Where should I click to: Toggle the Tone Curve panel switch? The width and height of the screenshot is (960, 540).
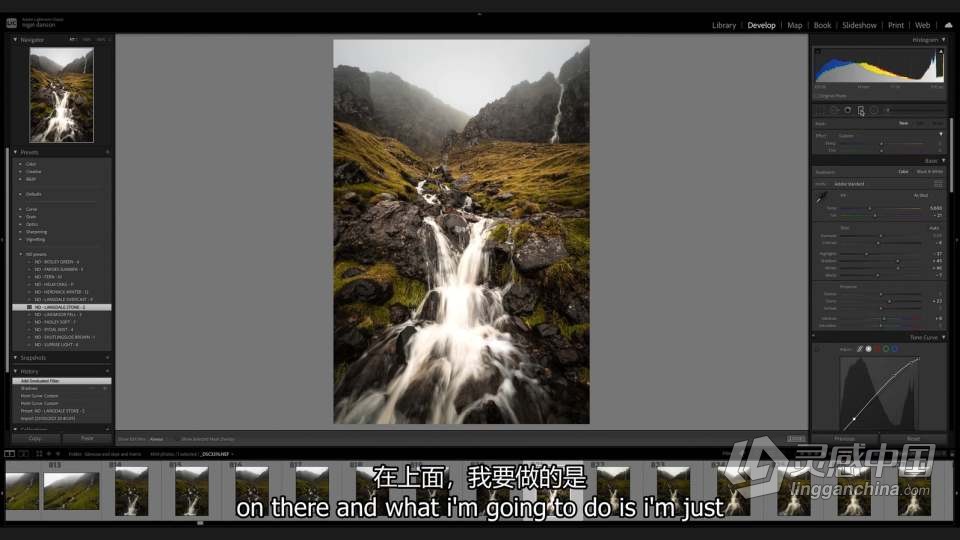point(816,349)
